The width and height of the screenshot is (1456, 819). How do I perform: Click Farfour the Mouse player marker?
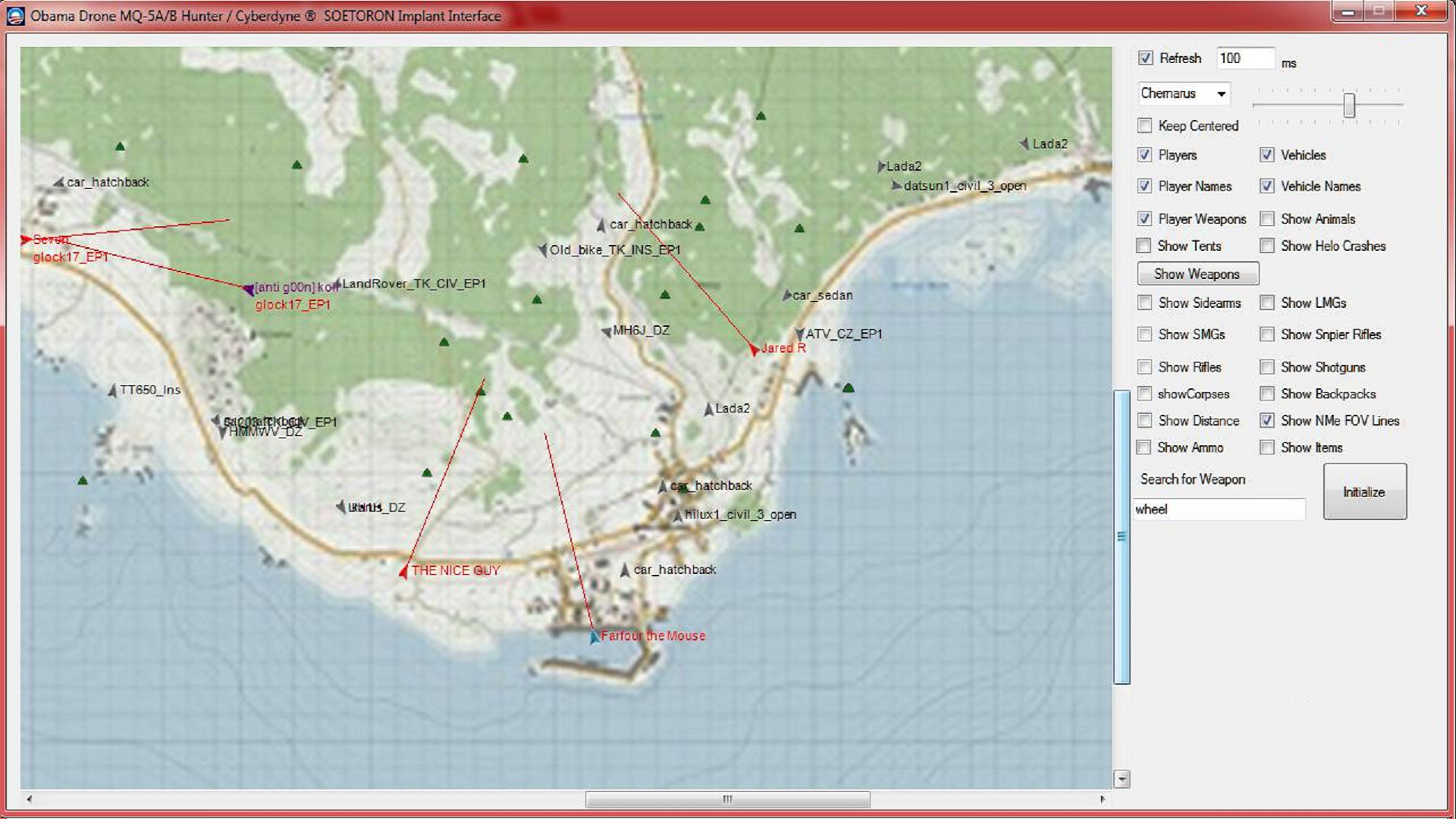[x=595, y=637]
